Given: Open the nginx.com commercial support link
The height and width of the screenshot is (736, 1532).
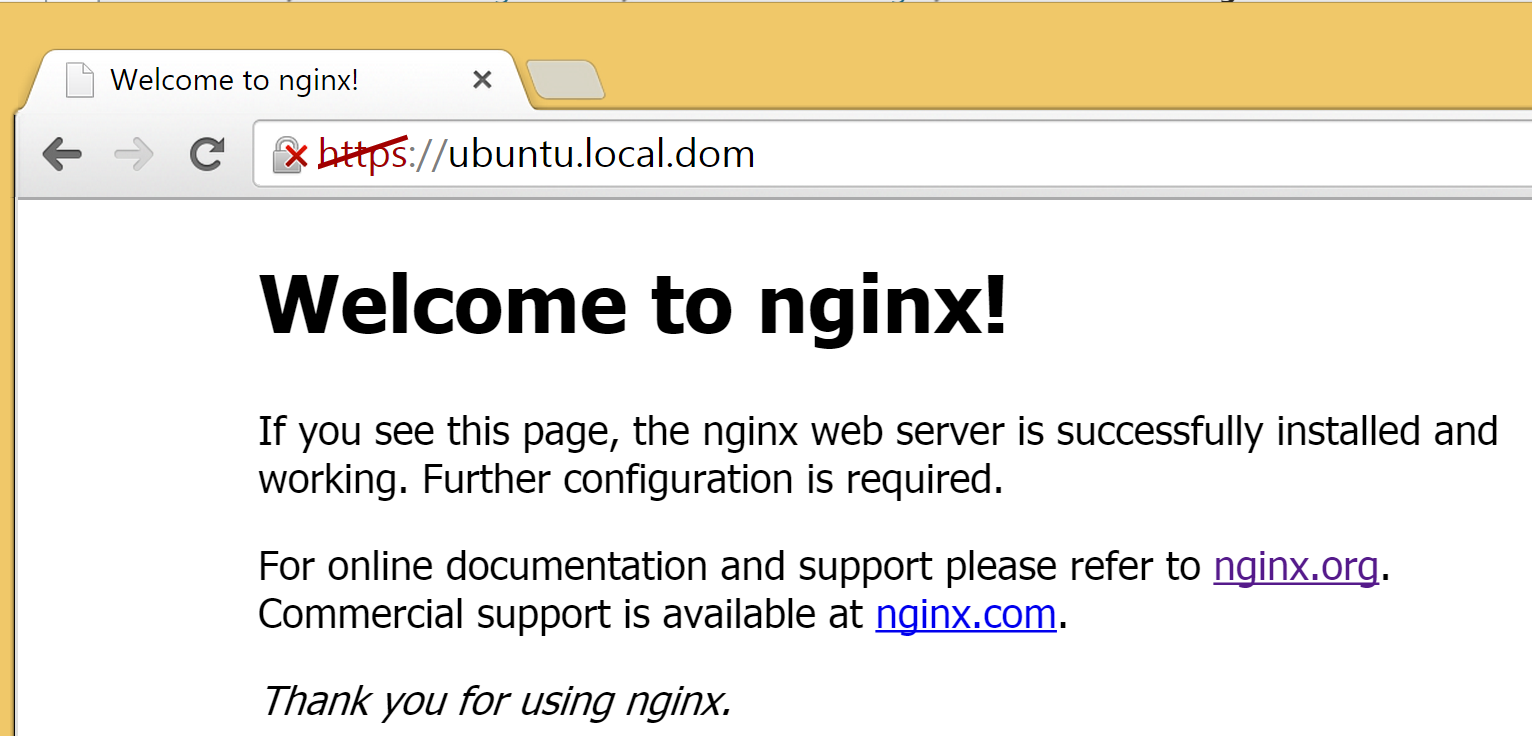Looking at the screenshot, I should pos(966,614).
